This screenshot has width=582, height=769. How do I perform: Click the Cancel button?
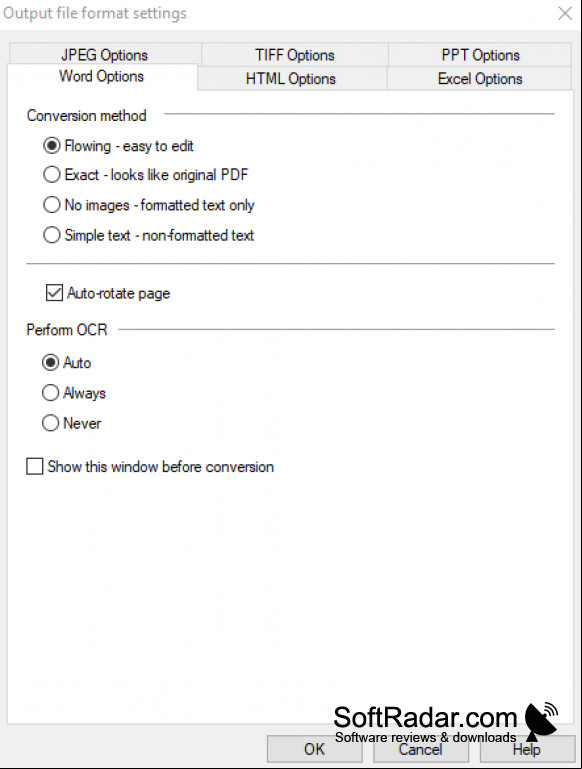tap(420, 749)
